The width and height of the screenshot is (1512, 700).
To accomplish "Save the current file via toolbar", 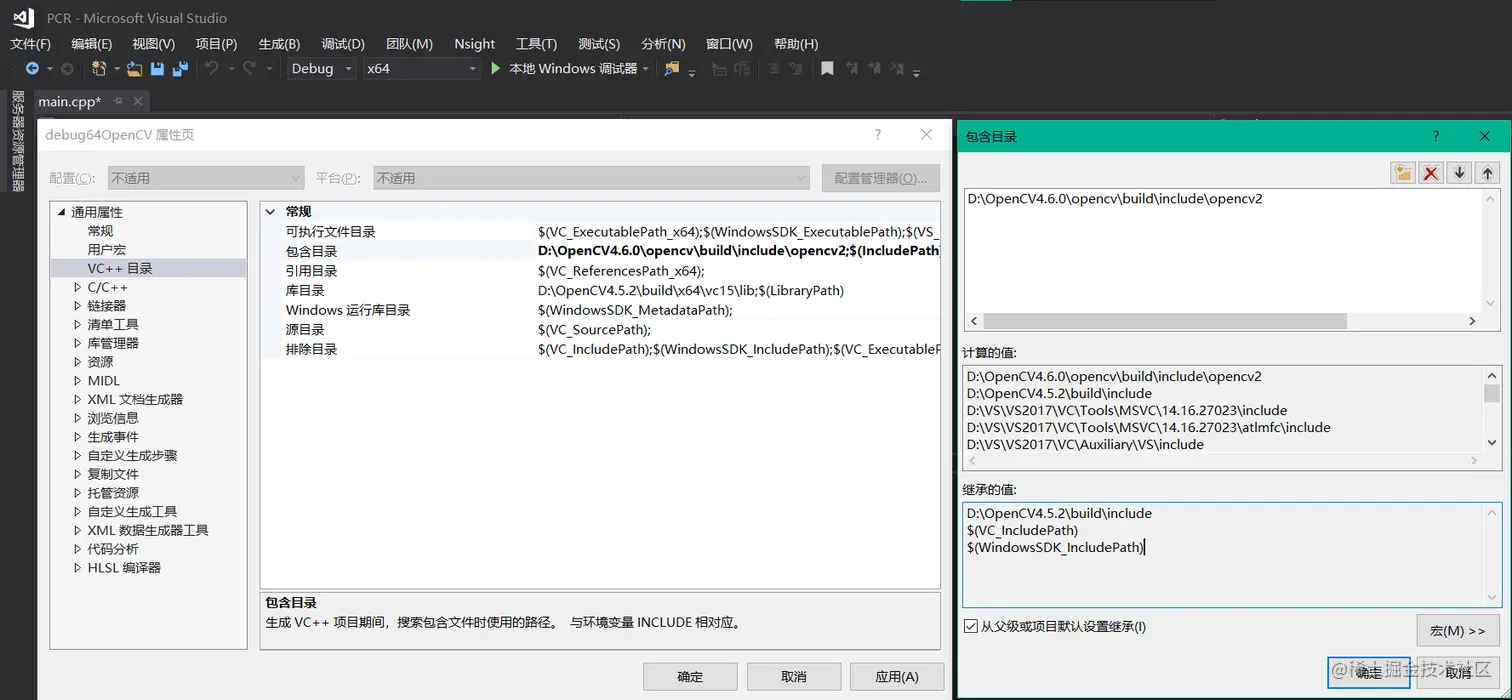I will (157, 68).
